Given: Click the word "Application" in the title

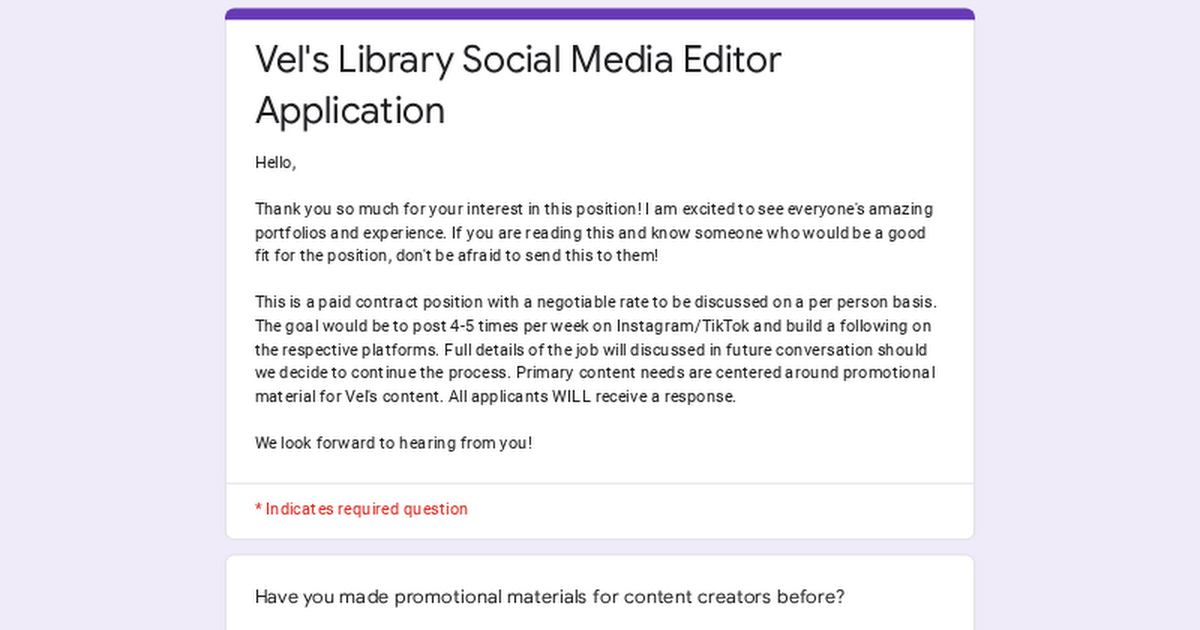Looking at the screenshot, I should click(x=350, y=111).
